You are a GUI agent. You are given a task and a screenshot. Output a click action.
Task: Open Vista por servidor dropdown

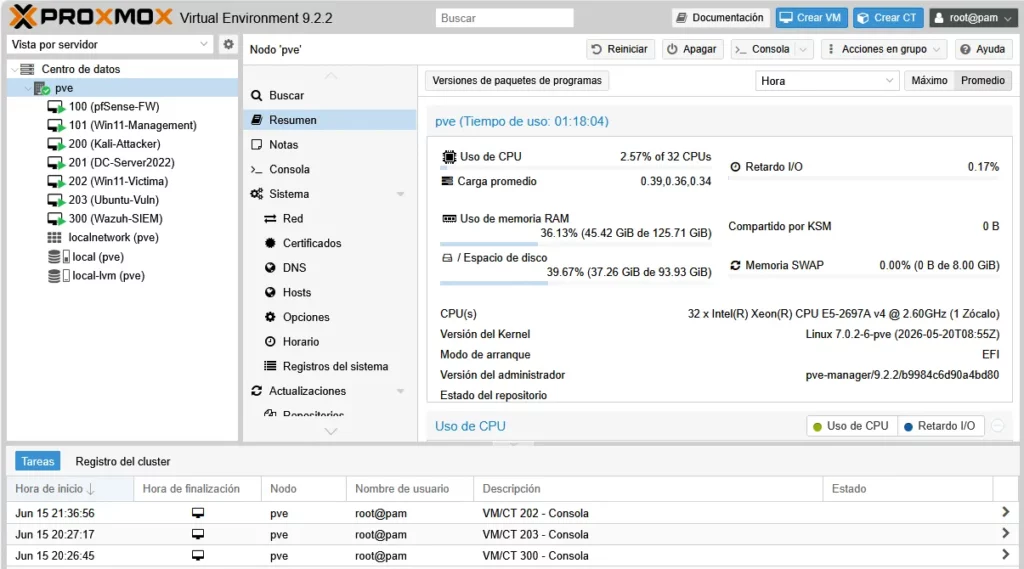pos(110,44)
